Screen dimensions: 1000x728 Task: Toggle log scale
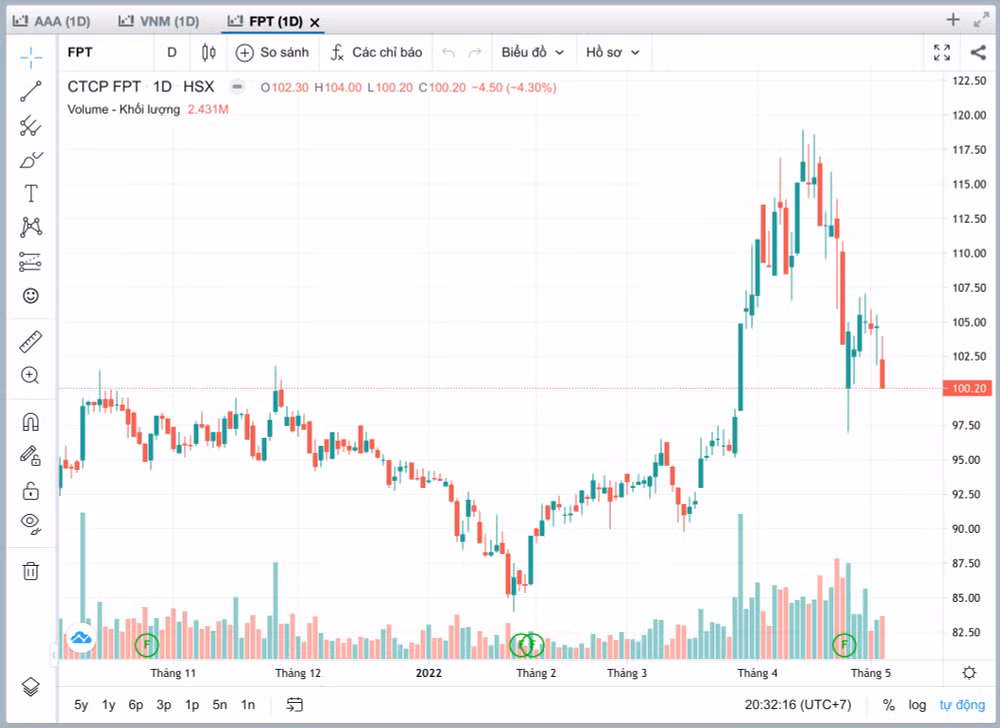917,704
